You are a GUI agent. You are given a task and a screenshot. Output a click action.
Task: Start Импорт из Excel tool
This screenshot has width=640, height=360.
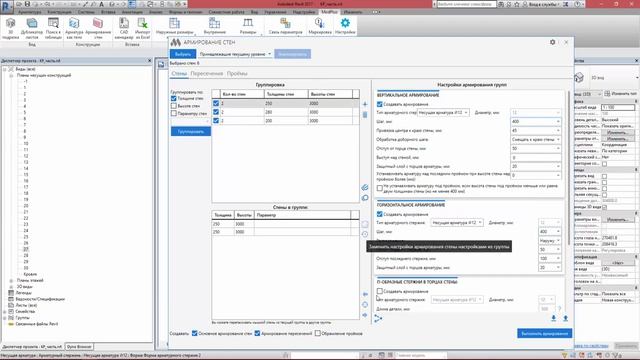coord(142,29)
